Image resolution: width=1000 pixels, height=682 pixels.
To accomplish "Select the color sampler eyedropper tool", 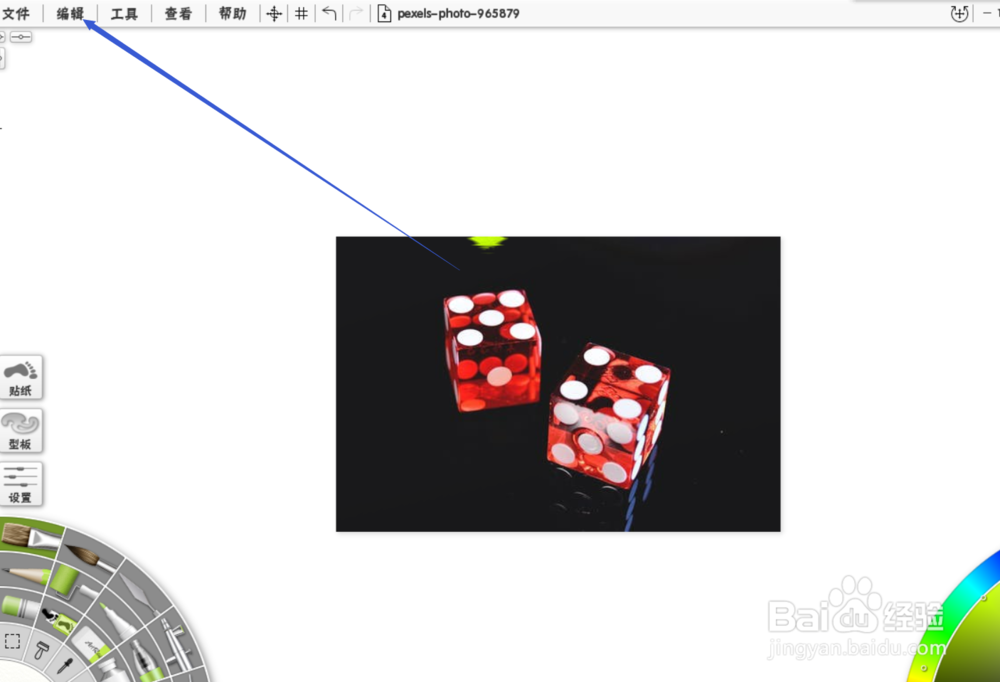I will 64,665.
